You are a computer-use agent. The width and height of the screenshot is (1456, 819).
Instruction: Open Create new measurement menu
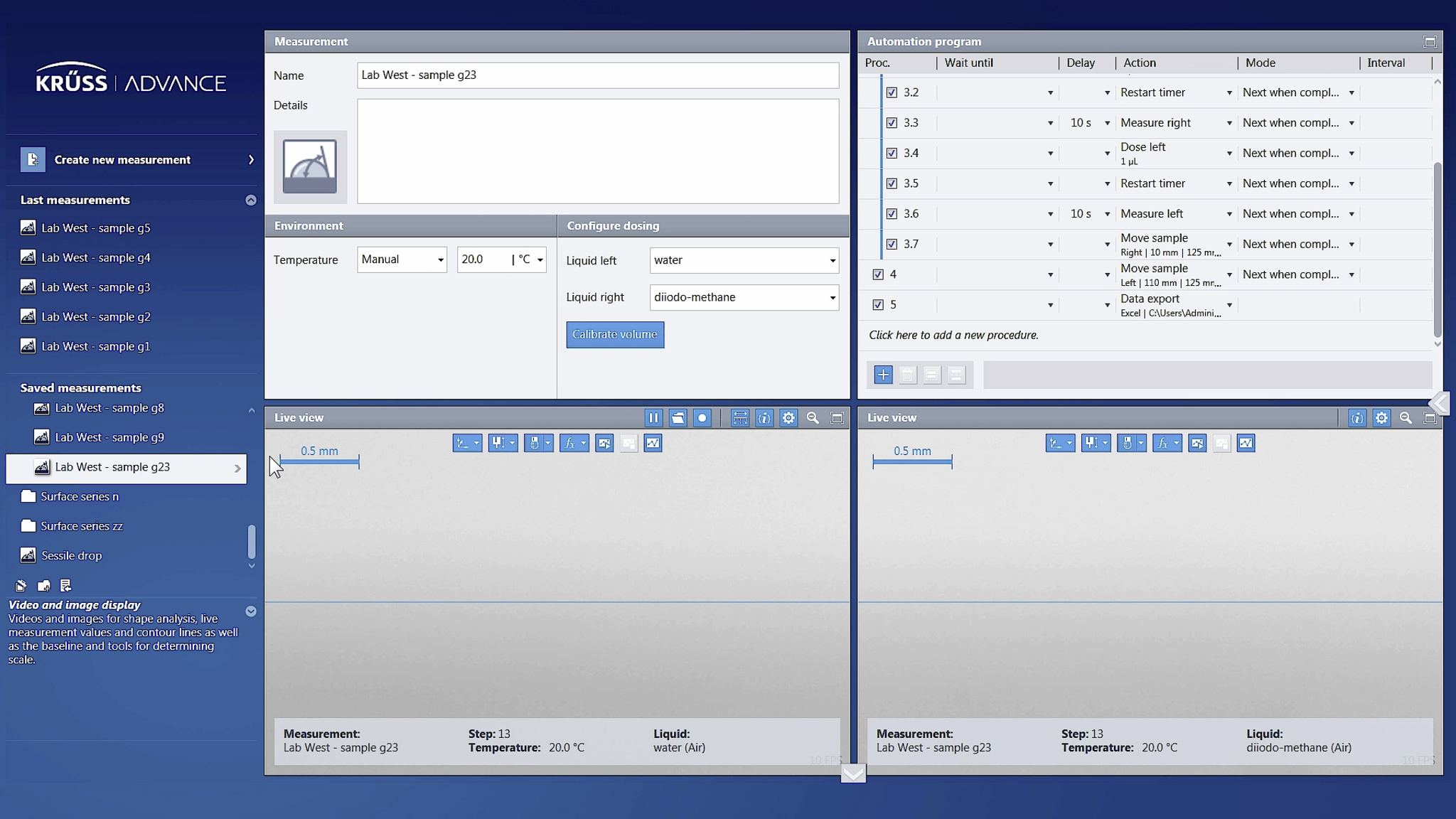tap(135, 160)
